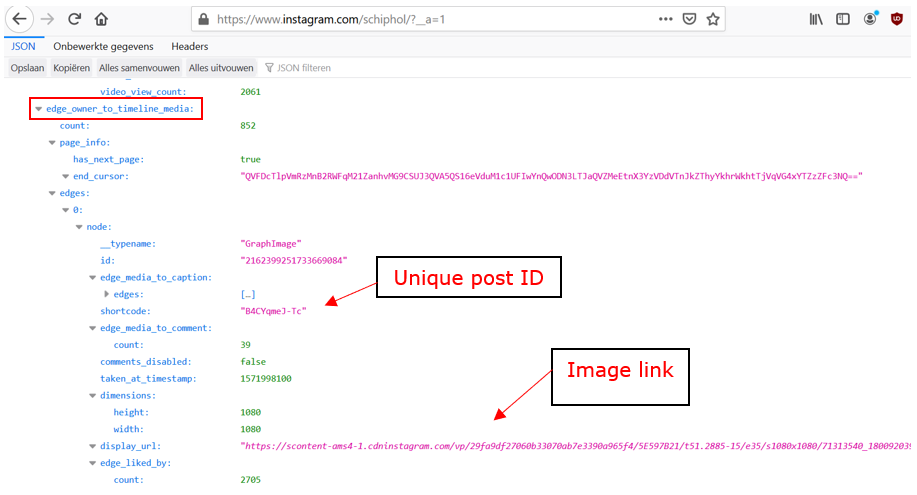This screenshot has width=917, height=495.
Task: Select comments_disabled value false
Action: coord(253,362)
